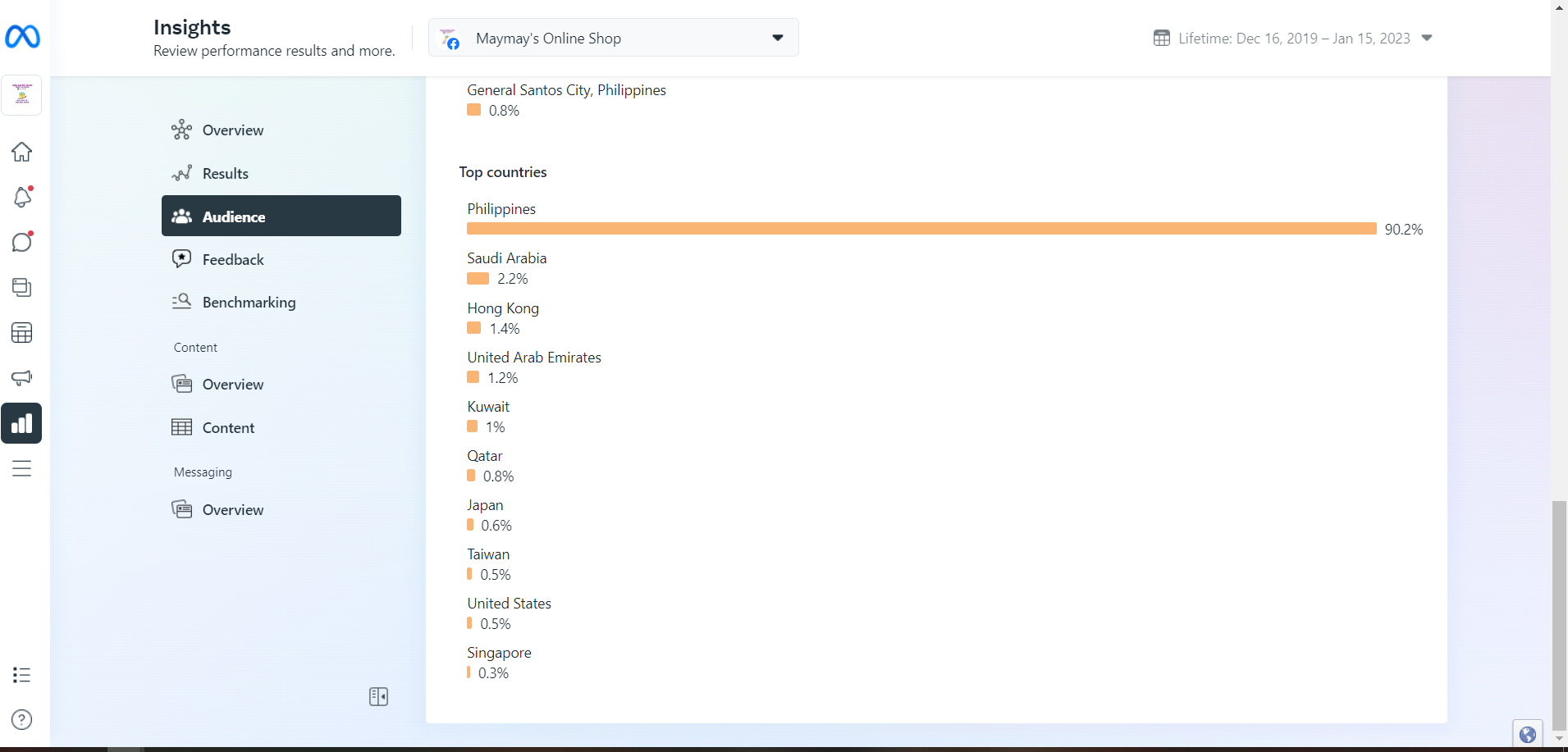The width and height of the screenshot is (1568, 752).
Task: Click General Santos City, Philippines label
Action: (566, 90)
